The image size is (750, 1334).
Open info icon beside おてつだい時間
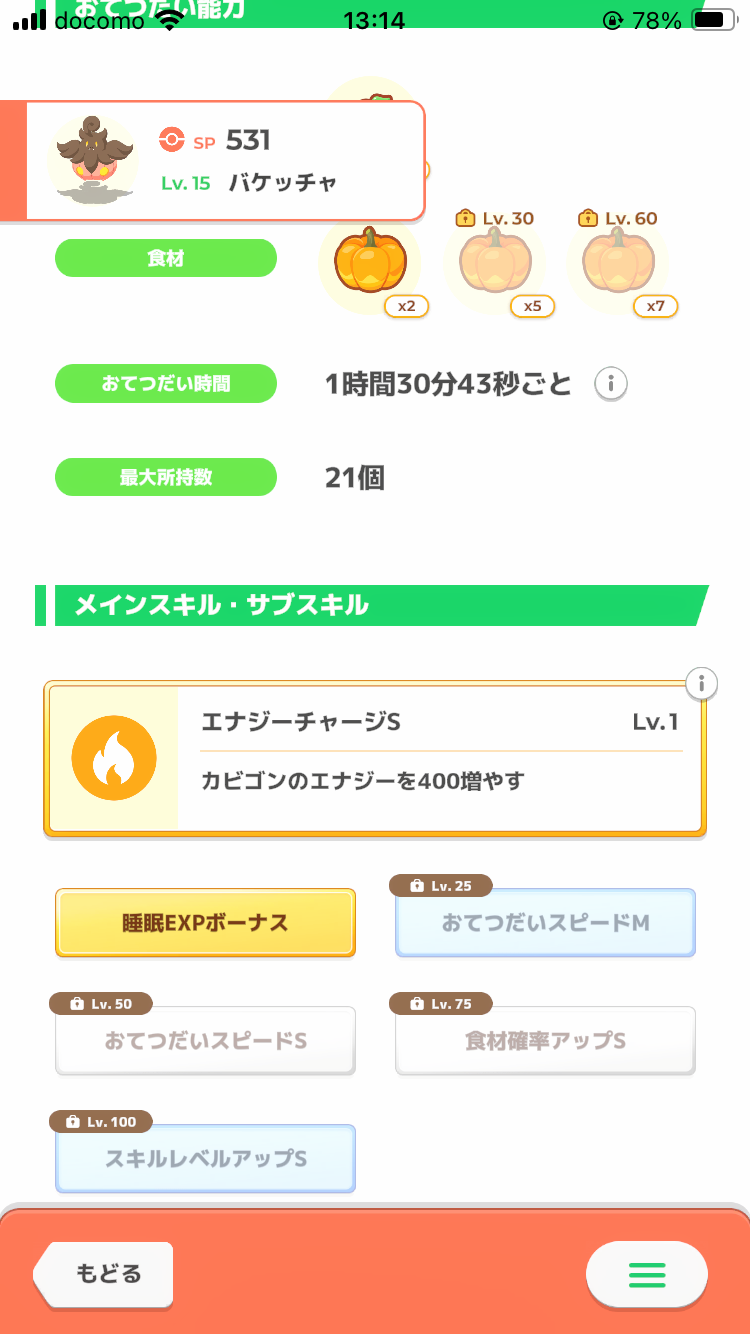[611, 383]
